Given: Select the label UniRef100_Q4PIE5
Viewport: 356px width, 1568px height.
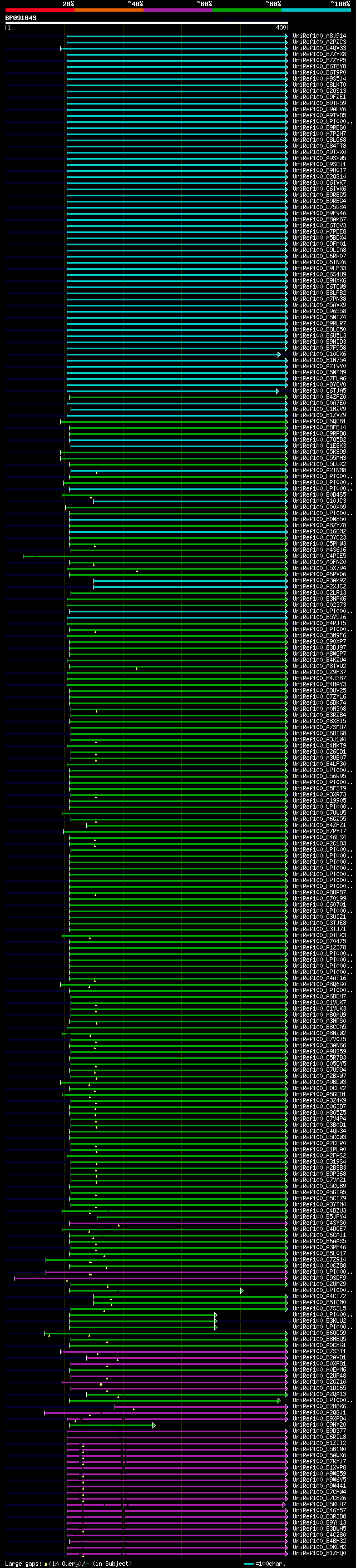Looking at the screenshot, I should click(319, 556).
